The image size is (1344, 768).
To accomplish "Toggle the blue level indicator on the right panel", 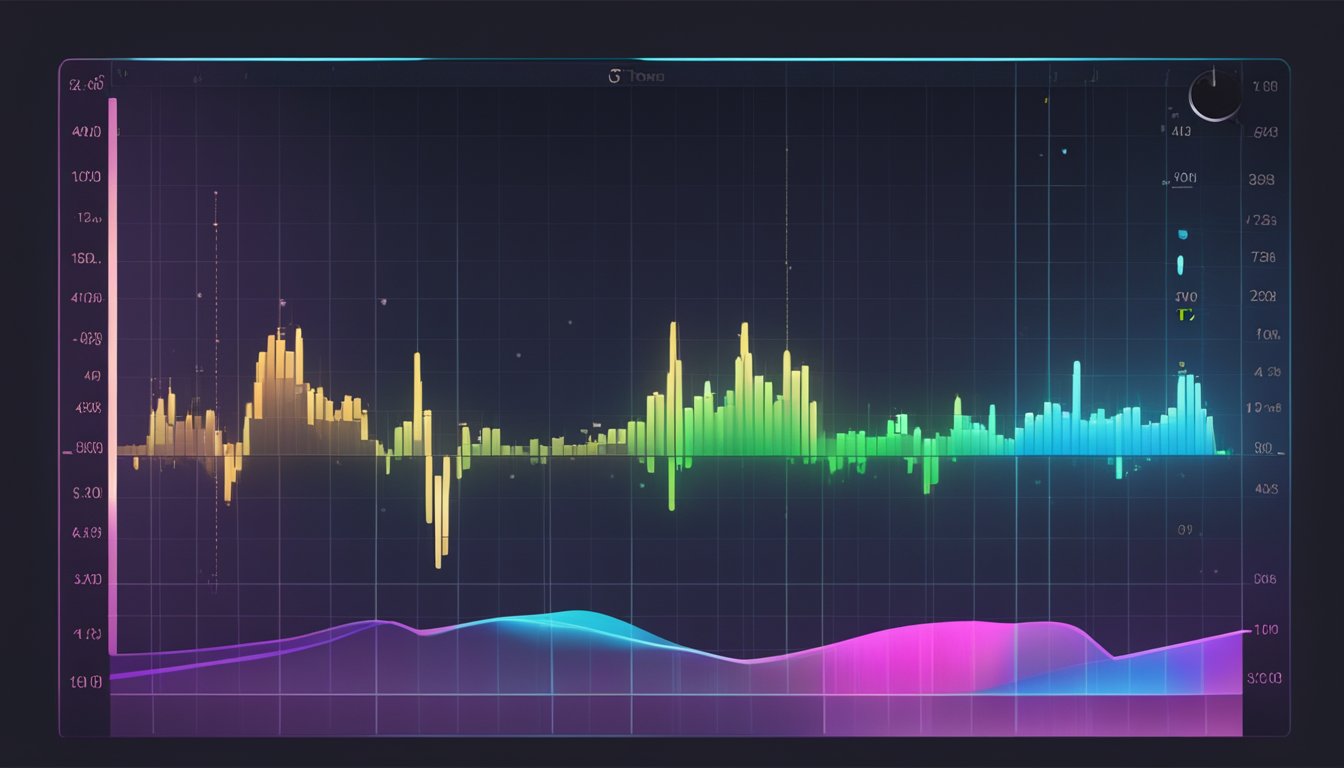I will click(1180, 263).
